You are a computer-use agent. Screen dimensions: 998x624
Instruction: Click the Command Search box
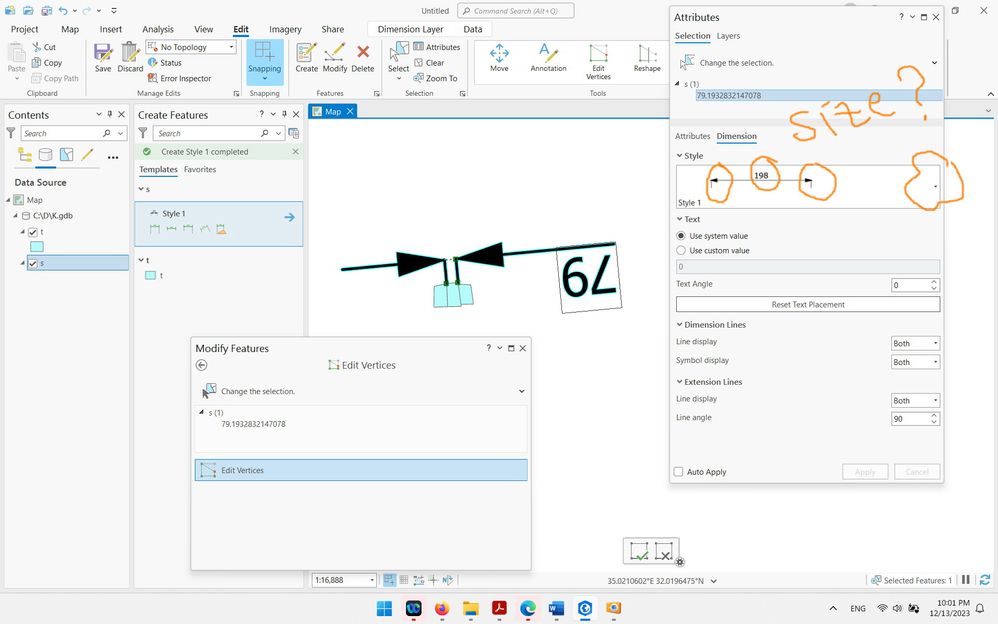click(x=516, y=11)
